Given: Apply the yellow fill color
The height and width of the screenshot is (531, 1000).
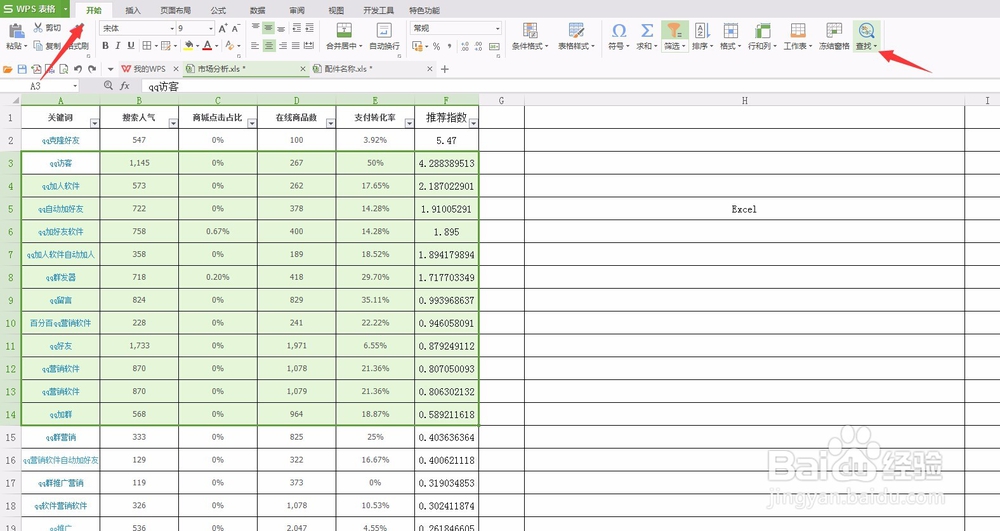Looking at the screenshot, I should [188, 46].
